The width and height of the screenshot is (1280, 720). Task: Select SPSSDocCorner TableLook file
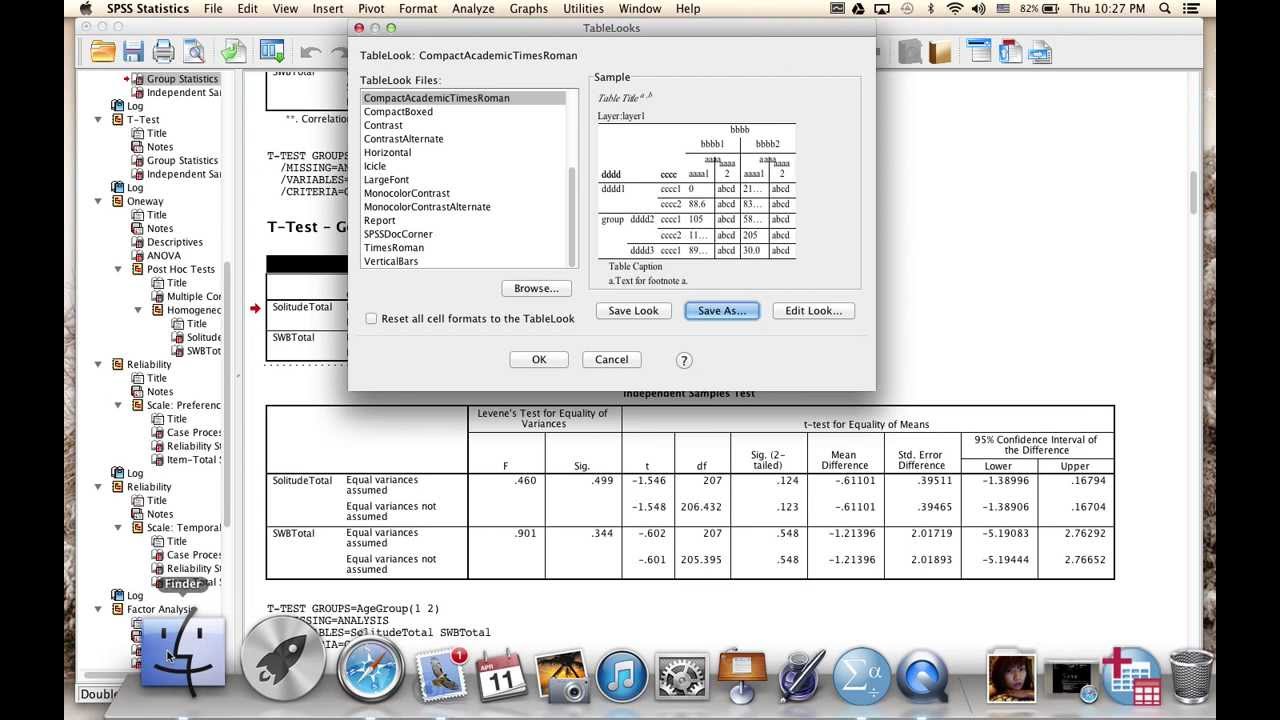398,234
